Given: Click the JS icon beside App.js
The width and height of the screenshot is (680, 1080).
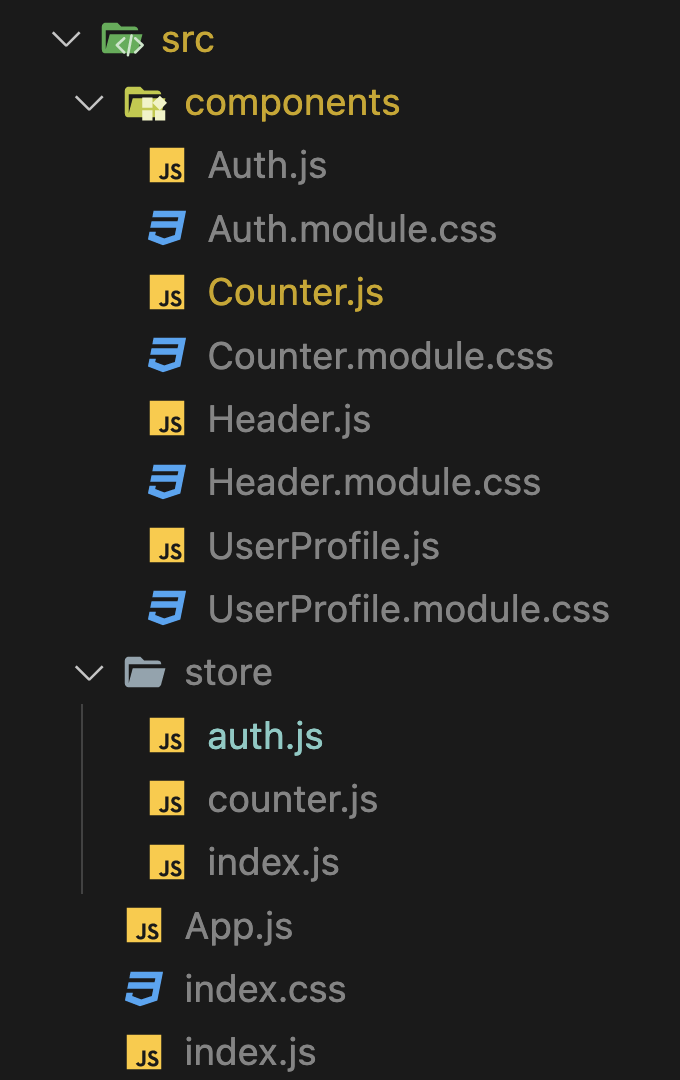Looking at the screenshot, I should (x=145, y=926).
